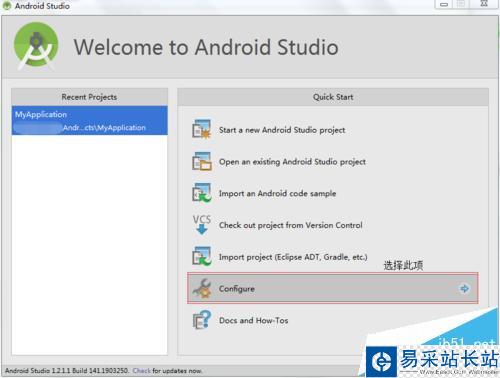Click the new Android Studio project icon
Image resolution: width=500 pixels, height=378 pixels.
(202, 129)
